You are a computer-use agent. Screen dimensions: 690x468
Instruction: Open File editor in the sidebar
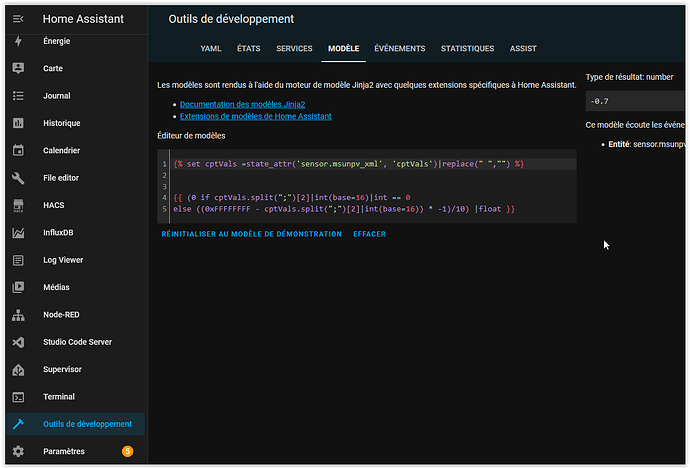point(61,178)
